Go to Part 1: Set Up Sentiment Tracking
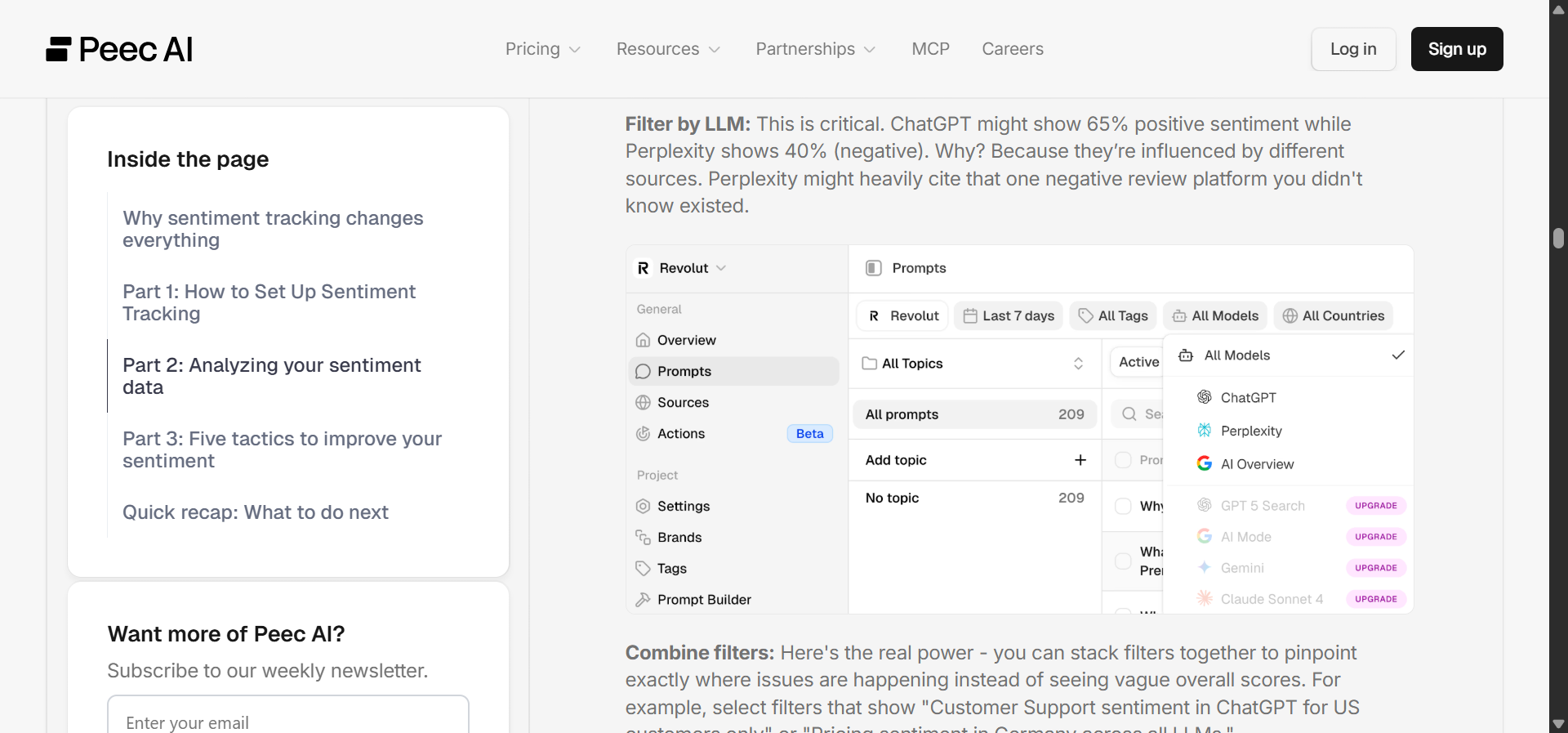 point(269,302)
